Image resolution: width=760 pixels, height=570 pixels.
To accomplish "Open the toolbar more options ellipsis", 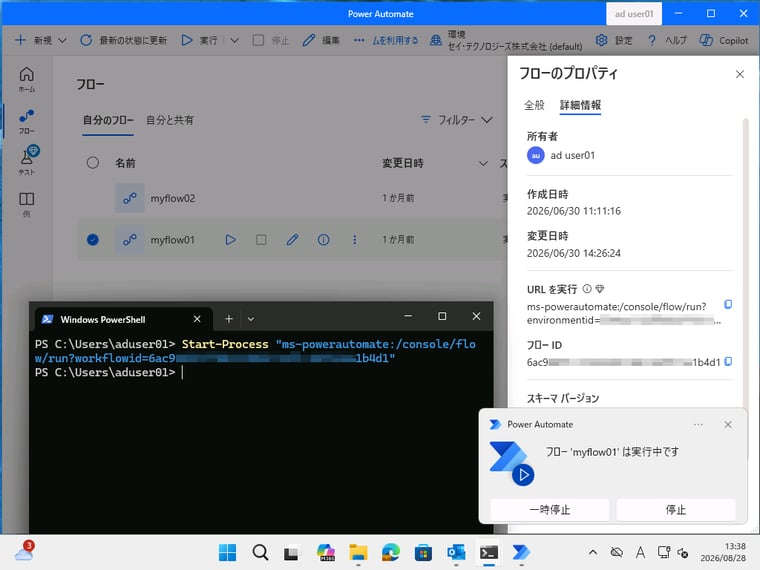I will point(359,40).
